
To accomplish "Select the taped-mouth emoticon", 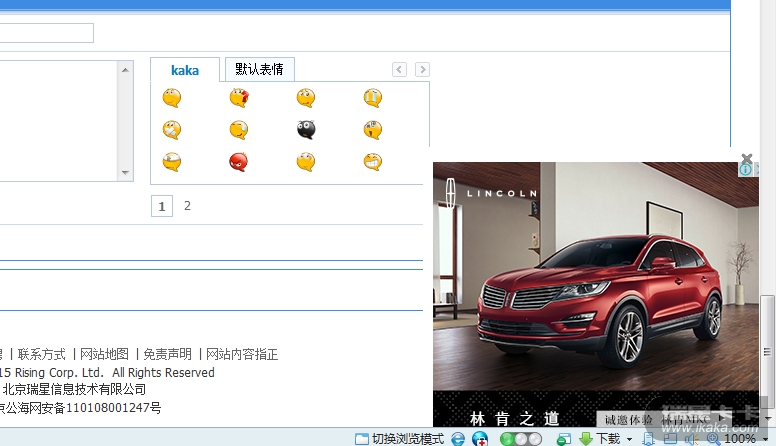I will [172, 130].
